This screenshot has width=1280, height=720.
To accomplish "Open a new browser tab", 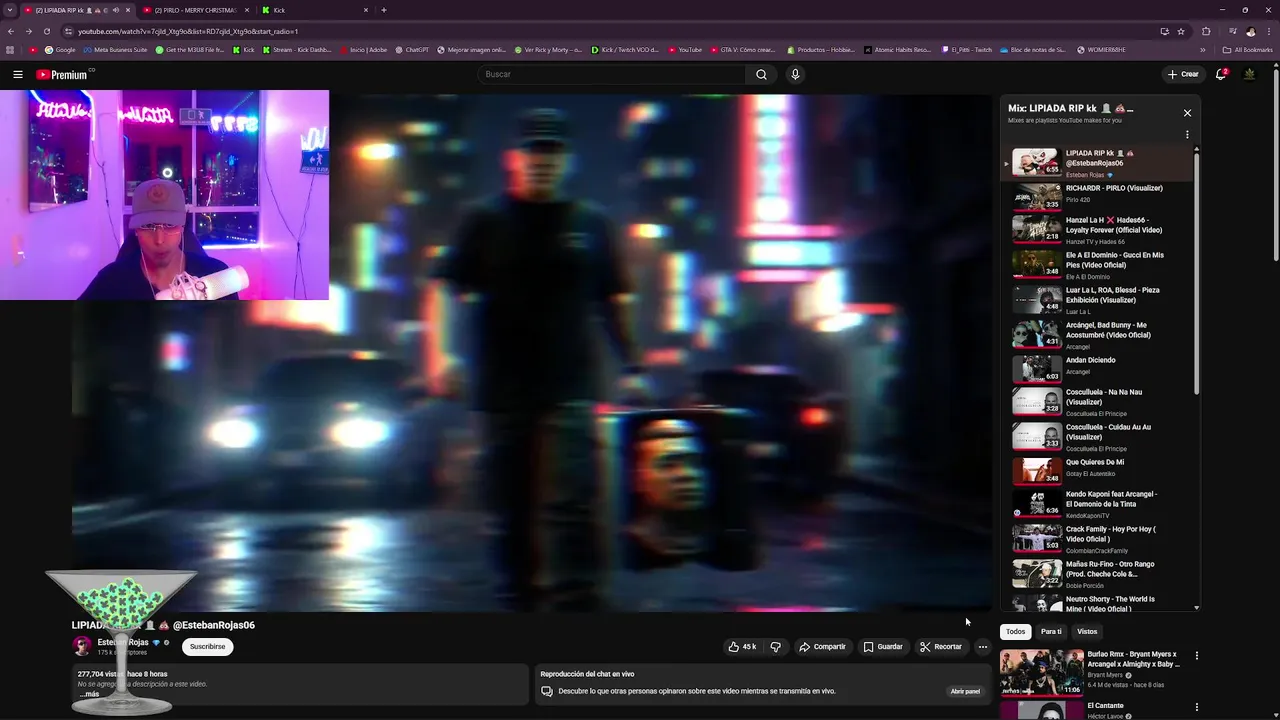I will (x=383, y=10).
